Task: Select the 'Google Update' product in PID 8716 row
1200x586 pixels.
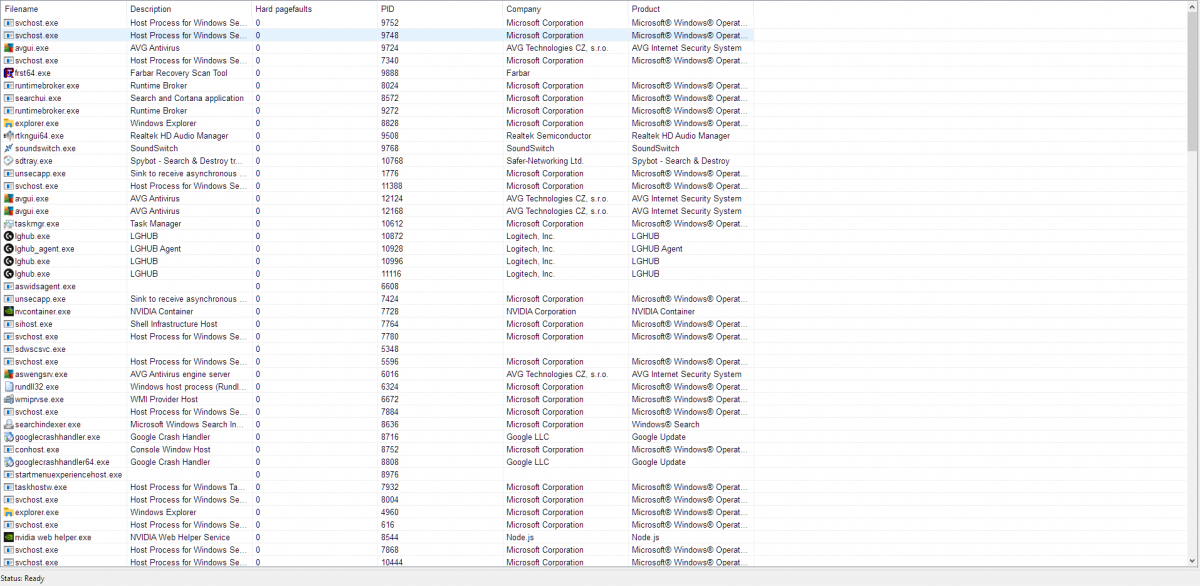Action: 659,437
